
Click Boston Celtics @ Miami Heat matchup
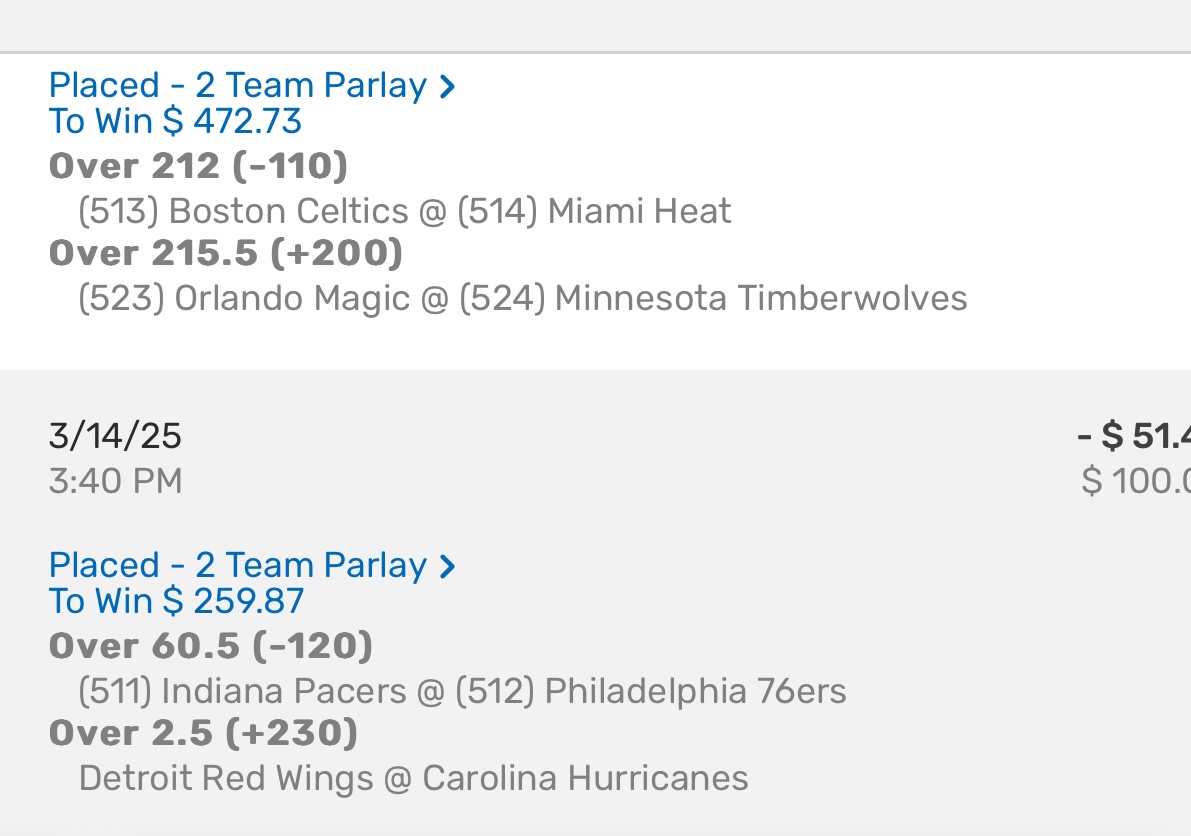(405, 211)
